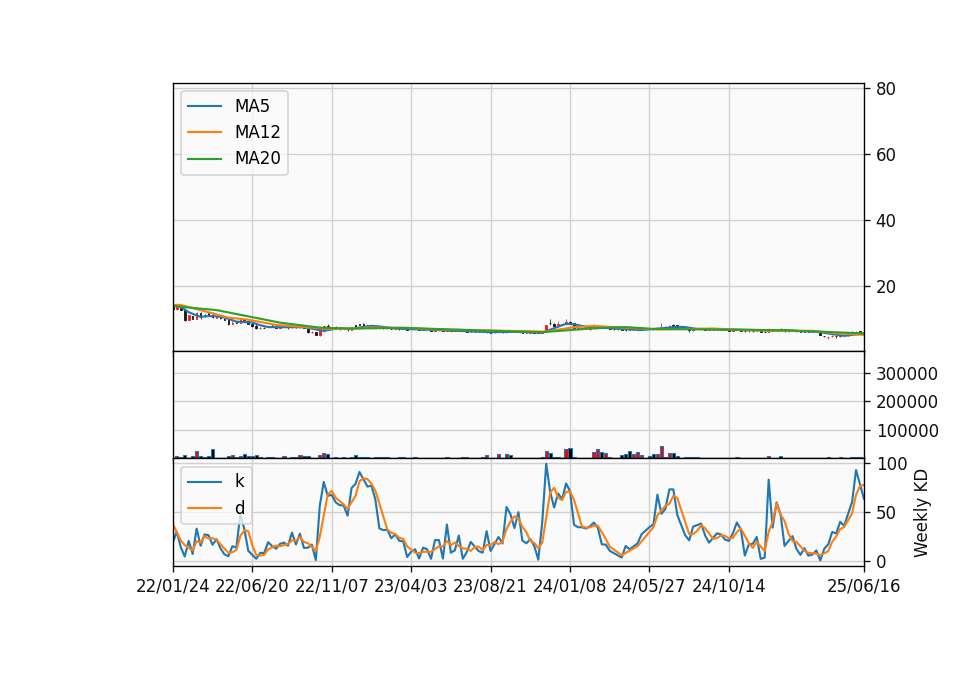Screen dimensions: 960x690
Task: Click the volume axis value 100000
Action: (x=907, y=431)
